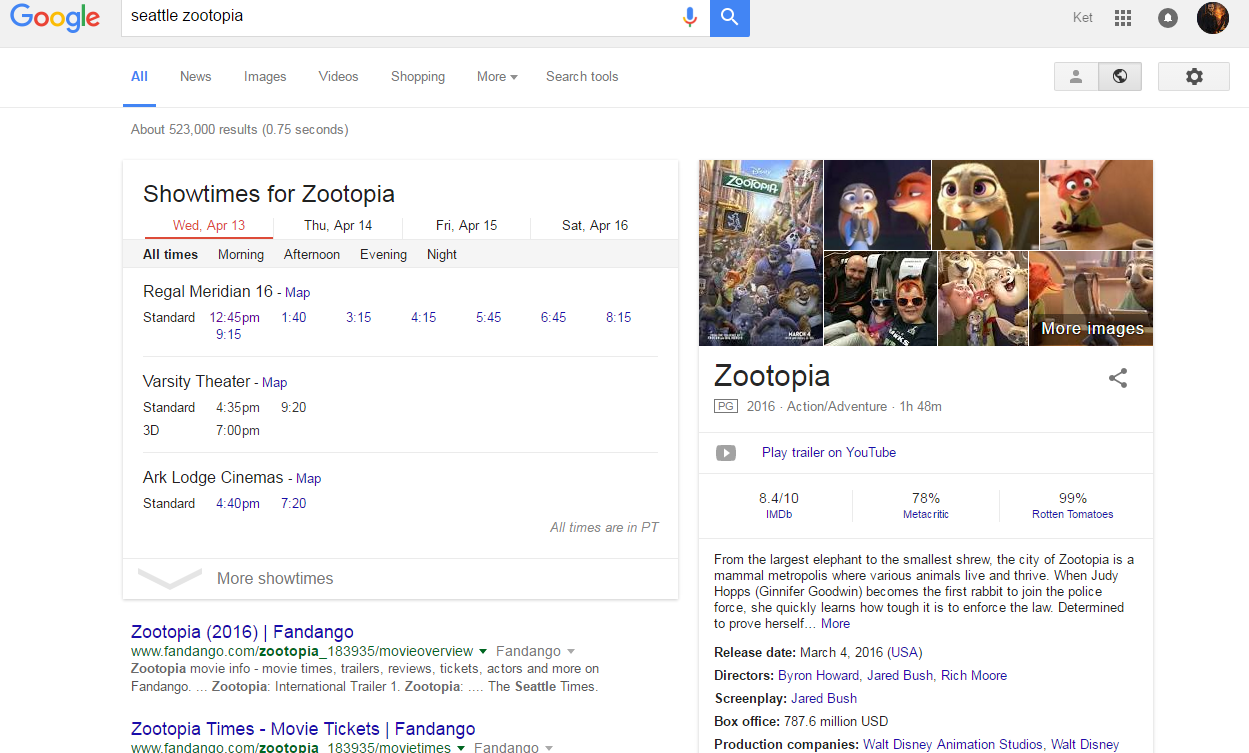
Task: Filter showtimes by All times
Action: click(x=170, y=254)
